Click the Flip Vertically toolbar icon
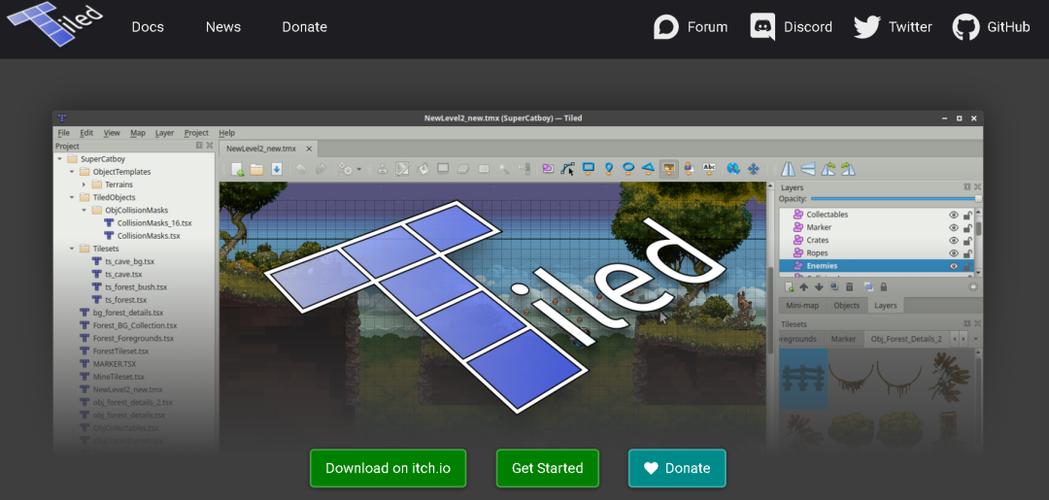1049x500 pixels. (x=808, y=169)
